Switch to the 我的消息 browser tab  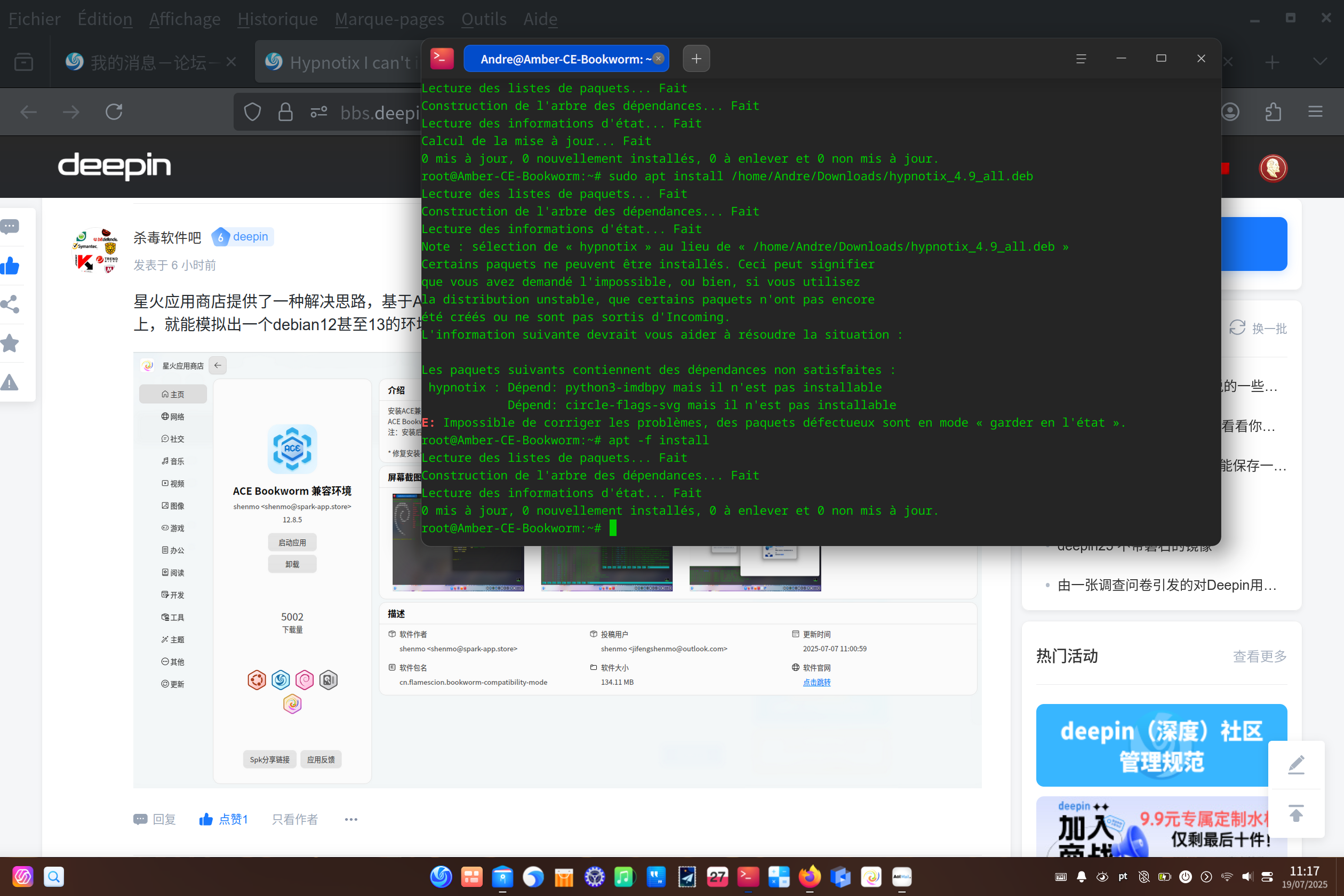point(150,62)
